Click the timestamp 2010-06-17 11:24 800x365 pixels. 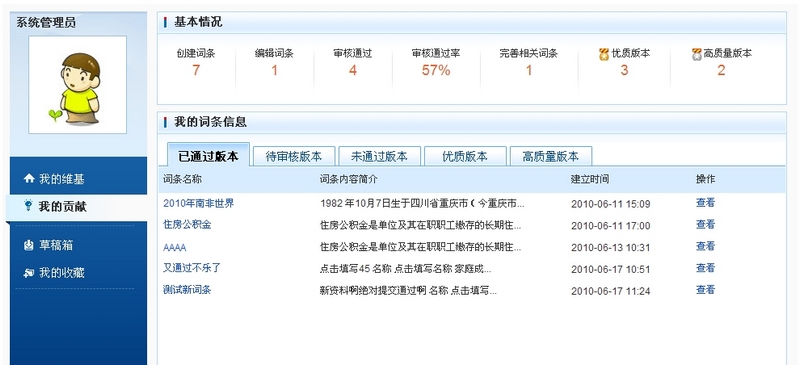coord(611,291)
